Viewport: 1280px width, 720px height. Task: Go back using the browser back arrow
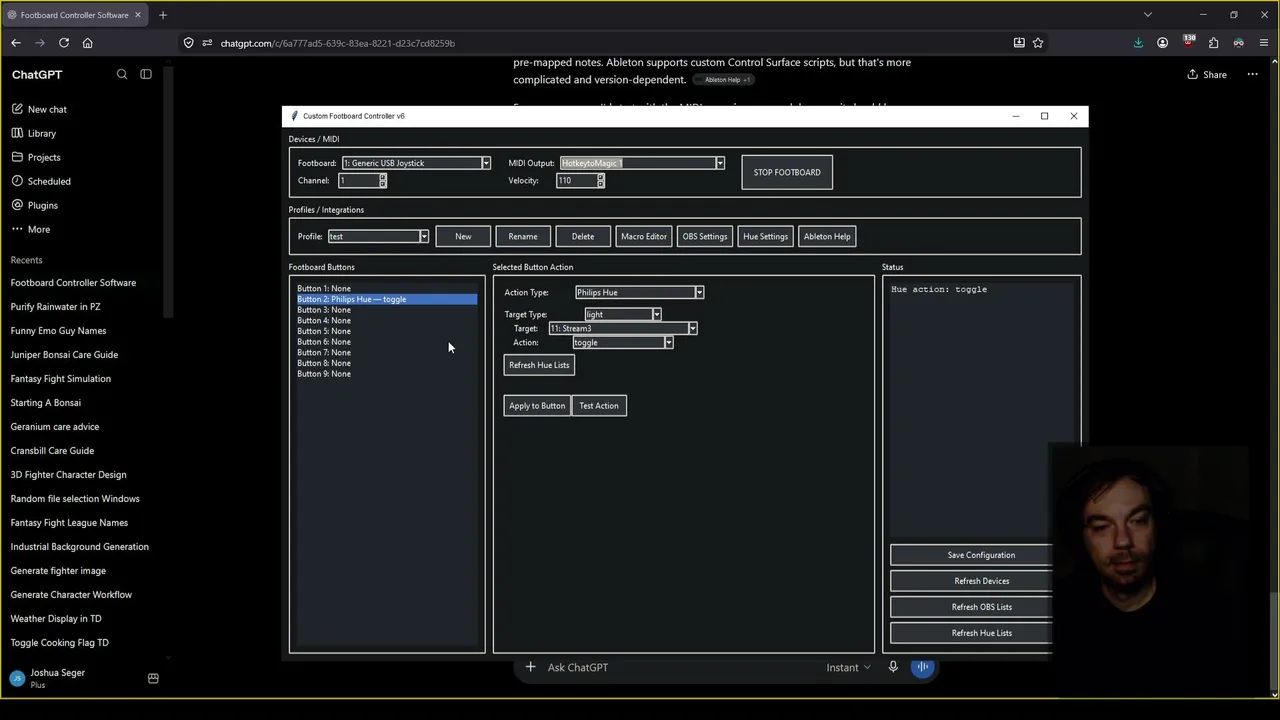pos(16,43)
